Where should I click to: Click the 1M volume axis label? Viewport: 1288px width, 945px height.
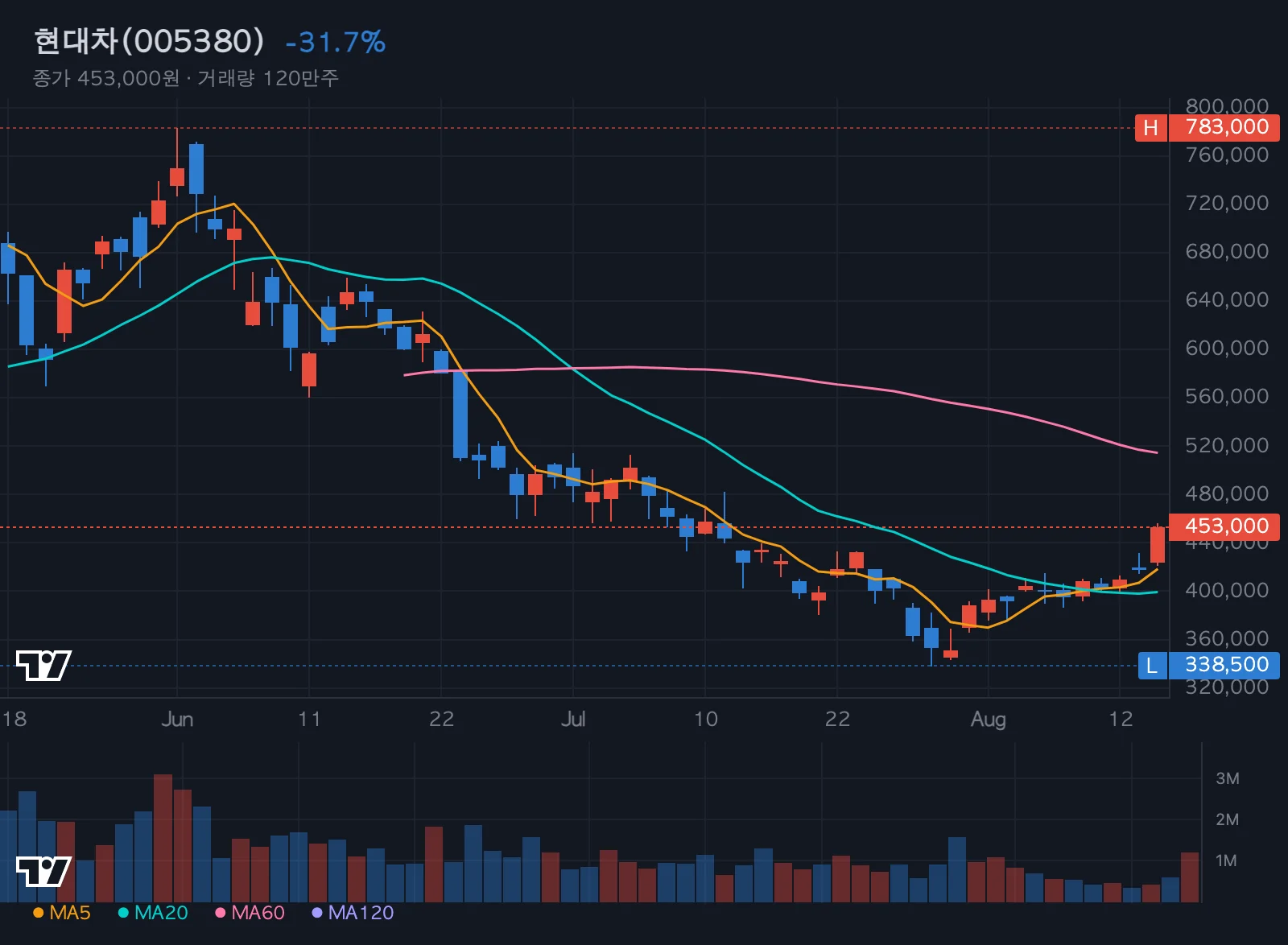pos(1226,860)
